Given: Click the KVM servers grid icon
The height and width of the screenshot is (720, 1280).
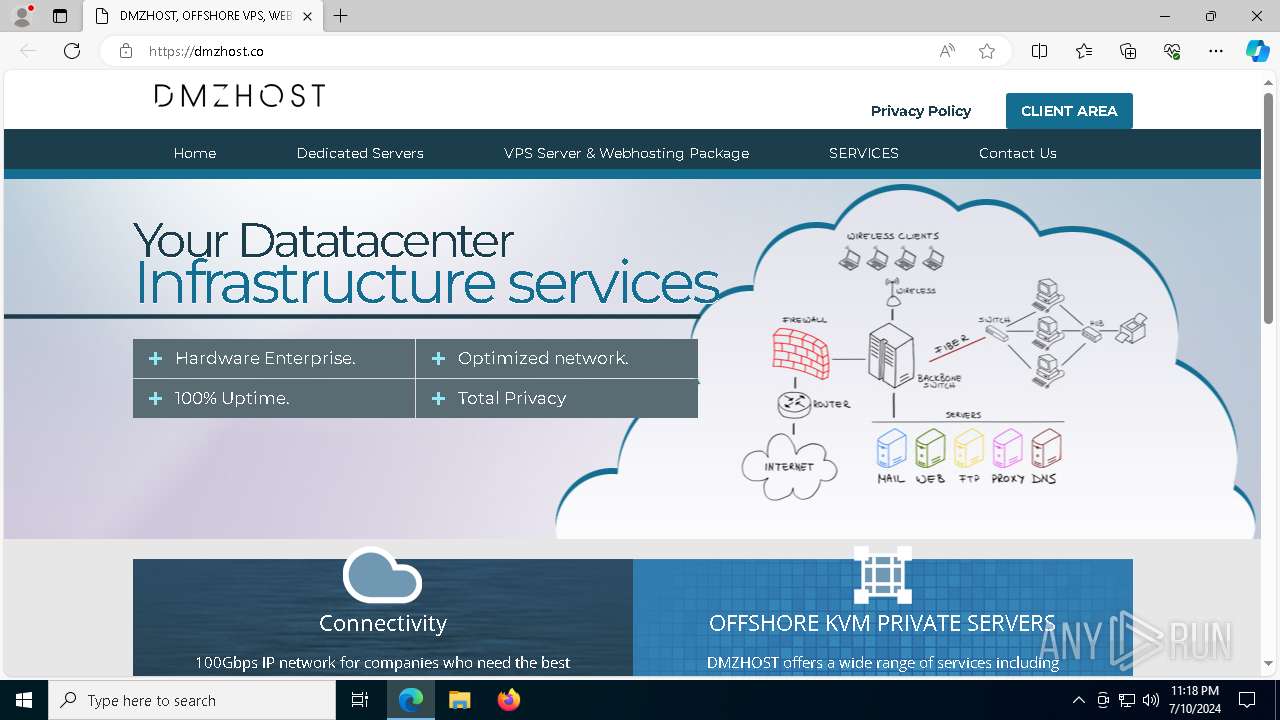Looking at the screenshot, I should point(882,575).
